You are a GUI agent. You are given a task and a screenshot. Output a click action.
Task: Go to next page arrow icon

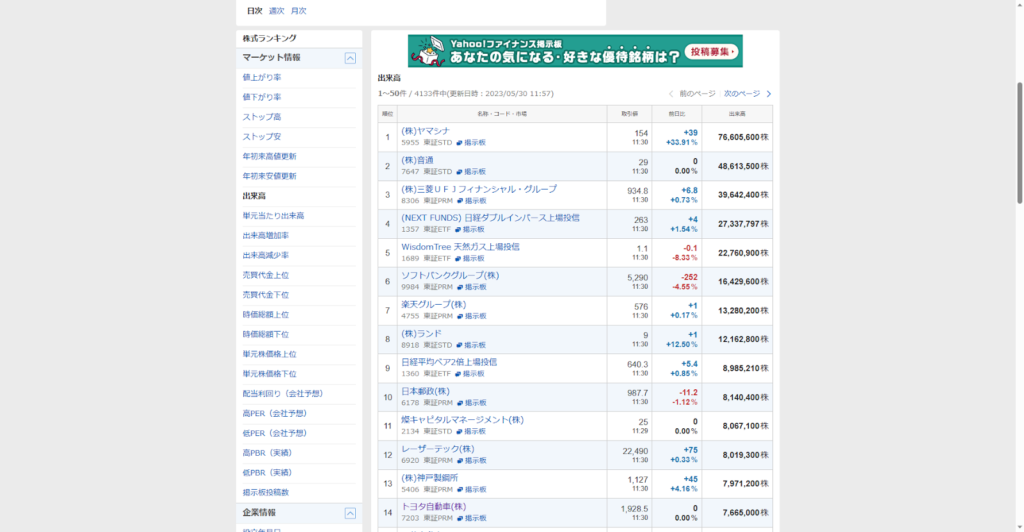(x=769, y=94)
